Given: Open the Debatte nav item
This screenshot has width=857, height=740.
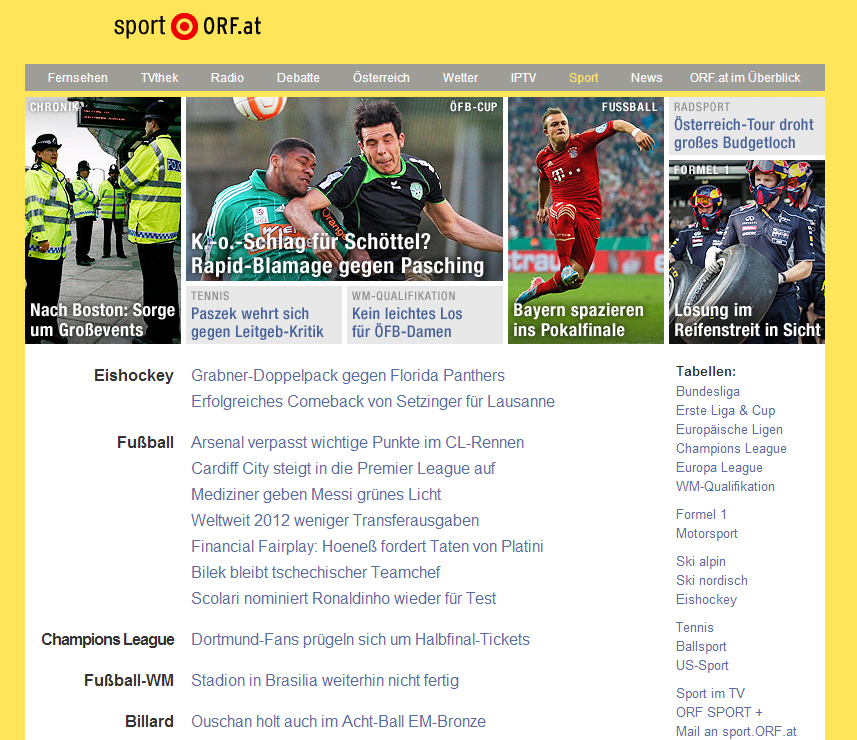Looking at the screenshot, I should click(x=298, y=78).
